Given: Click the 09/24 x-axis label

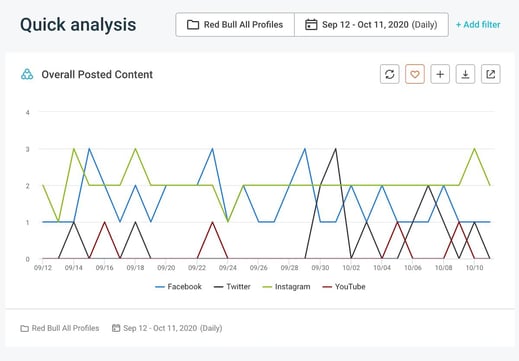Looking at the screenshot, I should tap(228, 268).
